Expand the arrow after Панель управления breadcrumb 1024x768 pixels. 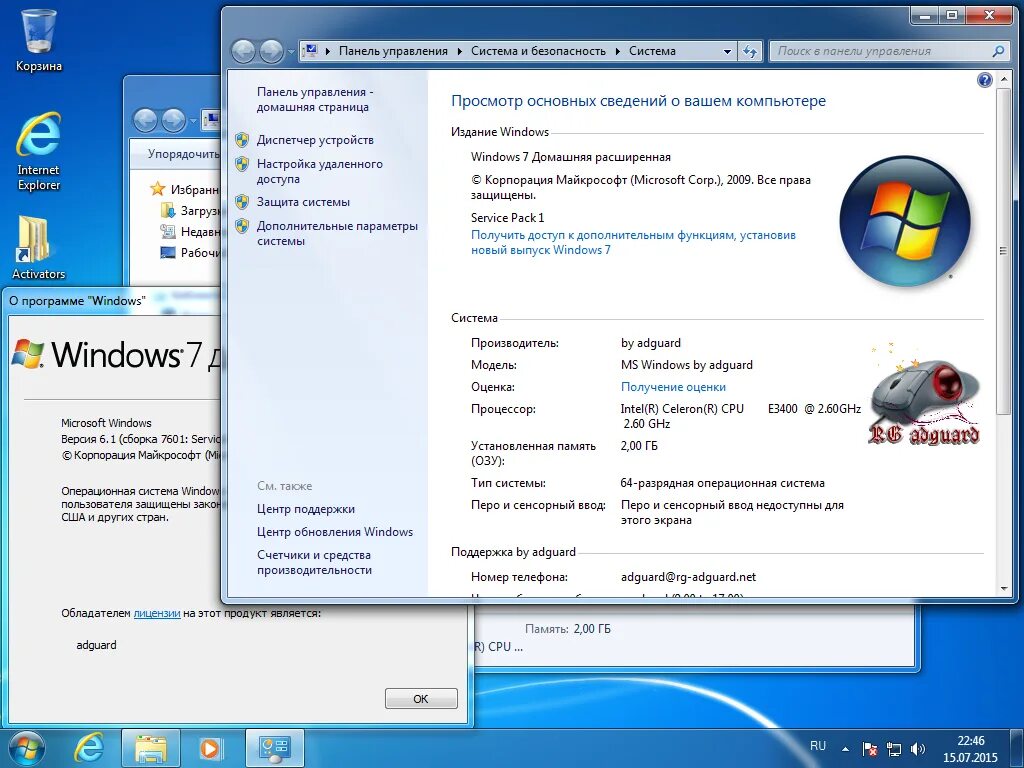coord(460,51)
